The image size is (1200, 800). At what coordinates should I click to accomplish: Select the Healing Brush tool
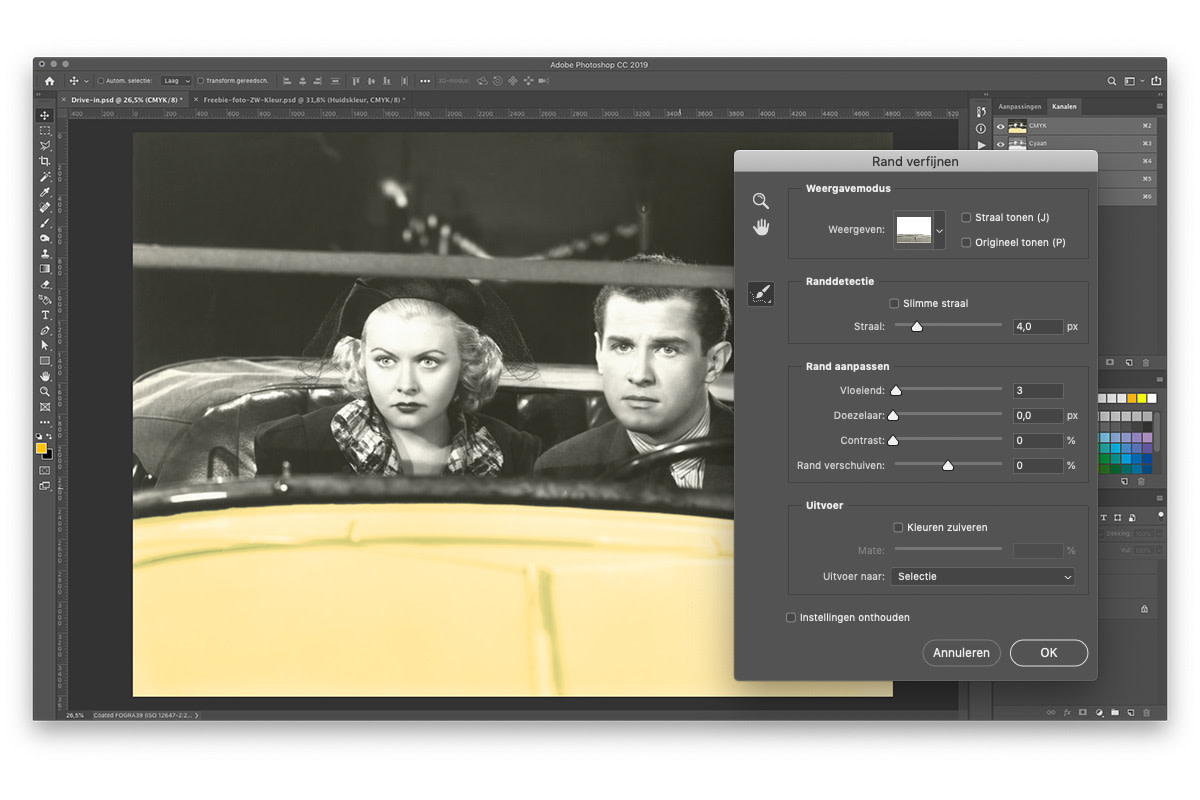click(x=45, y=207)
